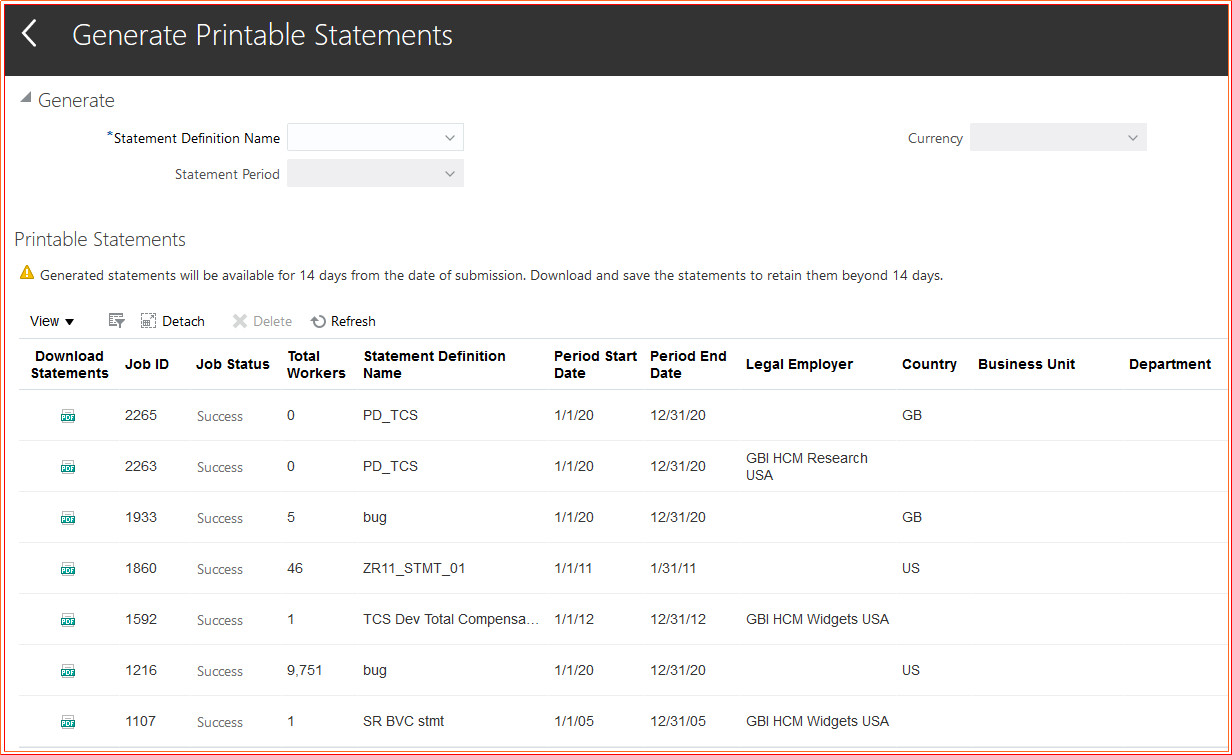The height and width of the screenshot is (755, 1232).
Task: Download PDF statement for job 1592
Action: coord(68,620)
